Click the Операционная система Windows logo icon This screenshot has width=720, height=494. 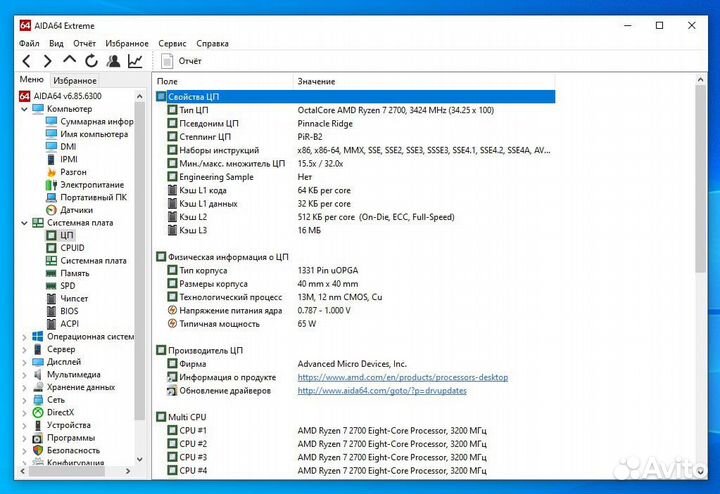[38, 337]
